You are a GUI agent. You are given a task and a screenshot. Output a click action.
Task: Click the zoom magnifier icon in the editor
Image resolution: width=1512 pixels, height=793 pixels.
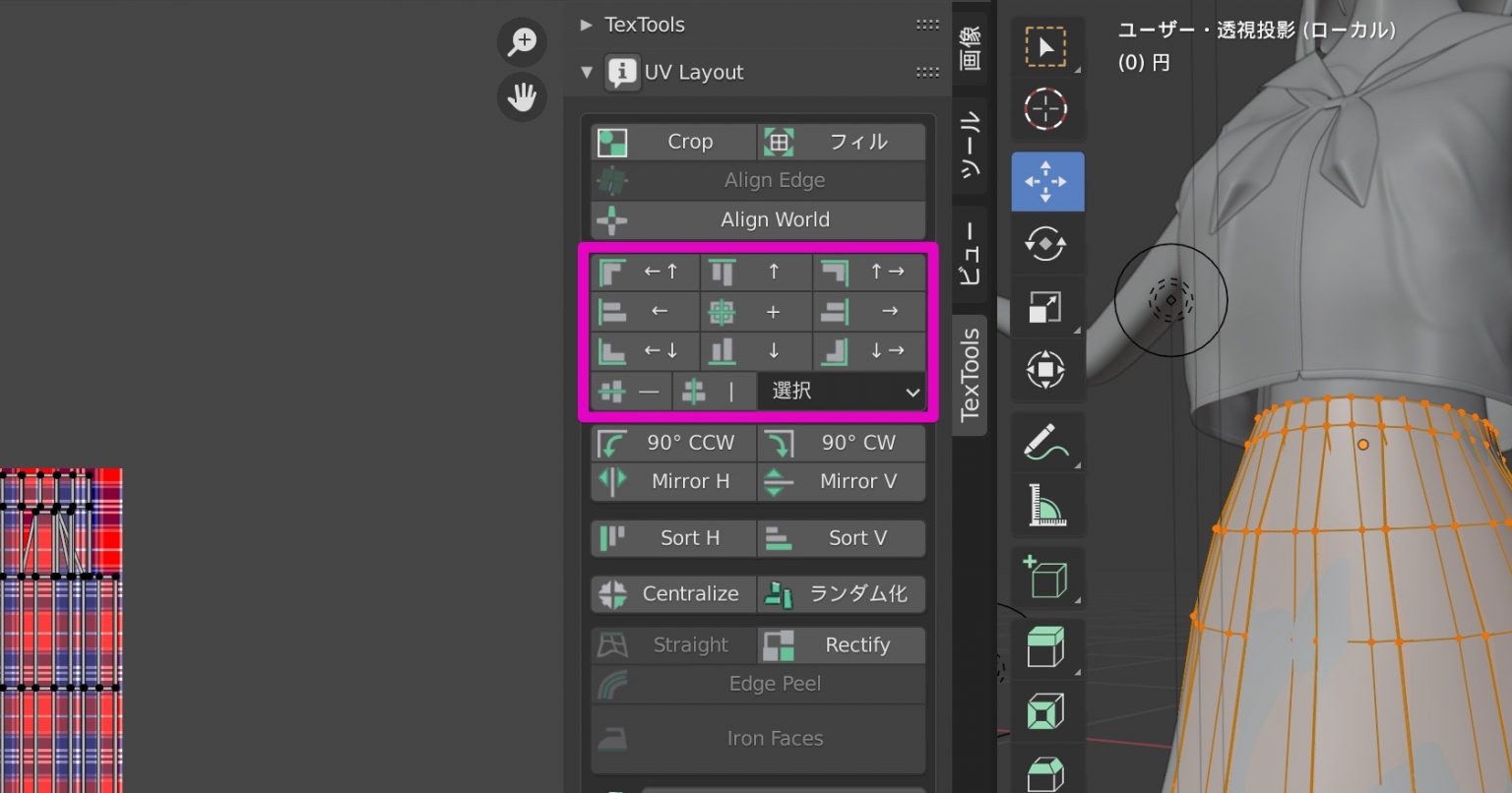(522, 41)
